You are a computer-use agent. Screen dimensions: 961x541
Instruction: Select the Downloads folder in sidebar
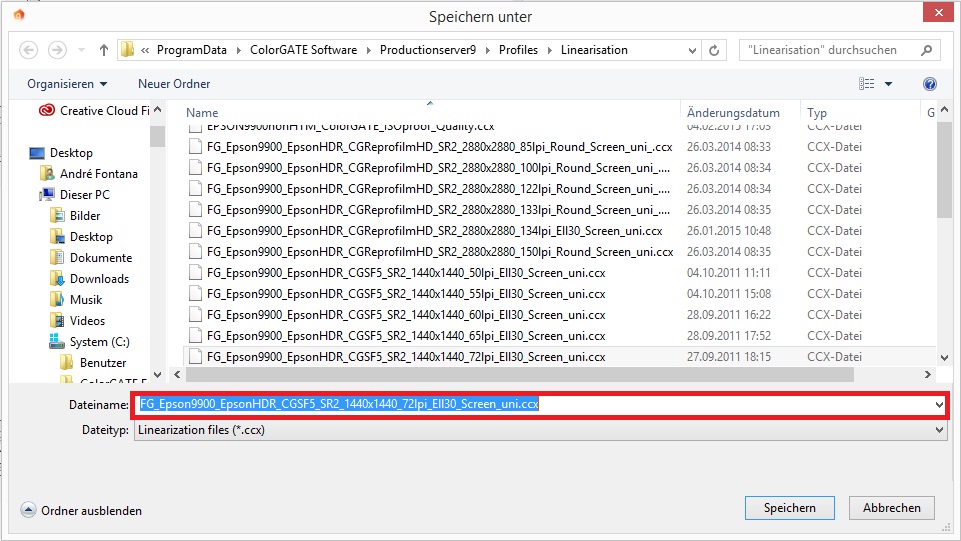pos(99,279)
